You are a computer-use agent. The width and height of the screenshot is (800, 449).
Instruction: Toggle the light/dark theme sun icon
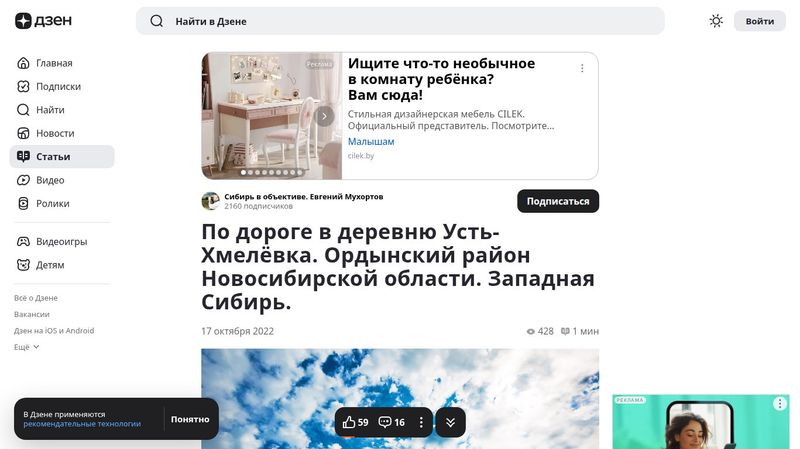(x=716, y=21)
